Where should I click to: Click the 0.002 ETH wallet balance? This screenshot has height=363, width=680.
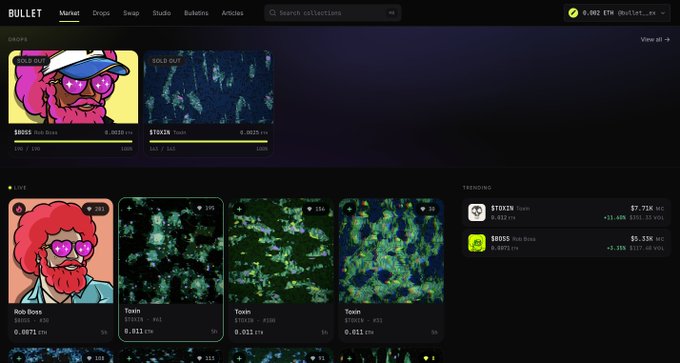pos(598,13)
